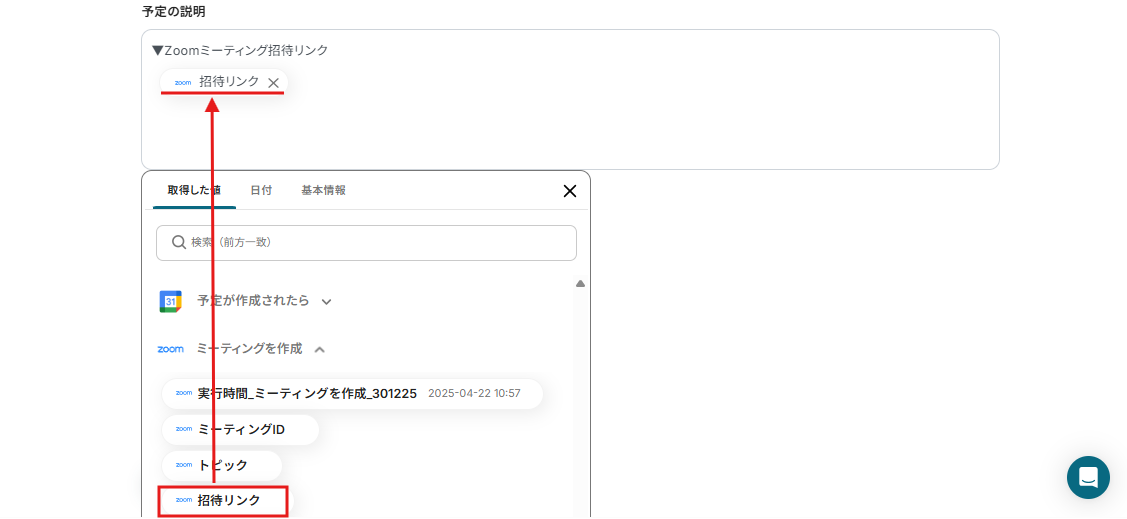The width and height of the screenshot is (1127, 519).
Task: Select 招待リンク in the value list
Action: [225, 501]
